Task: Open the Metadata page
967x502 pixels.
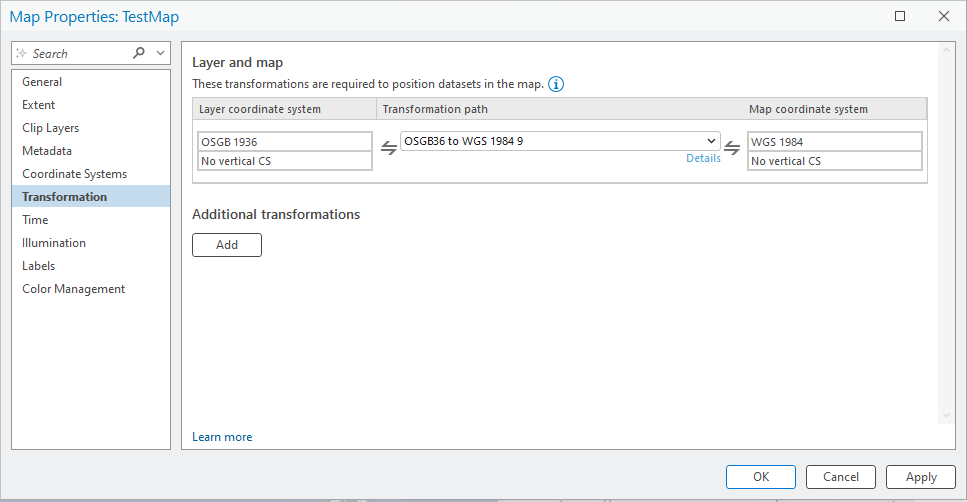Action: click(47, 151)
